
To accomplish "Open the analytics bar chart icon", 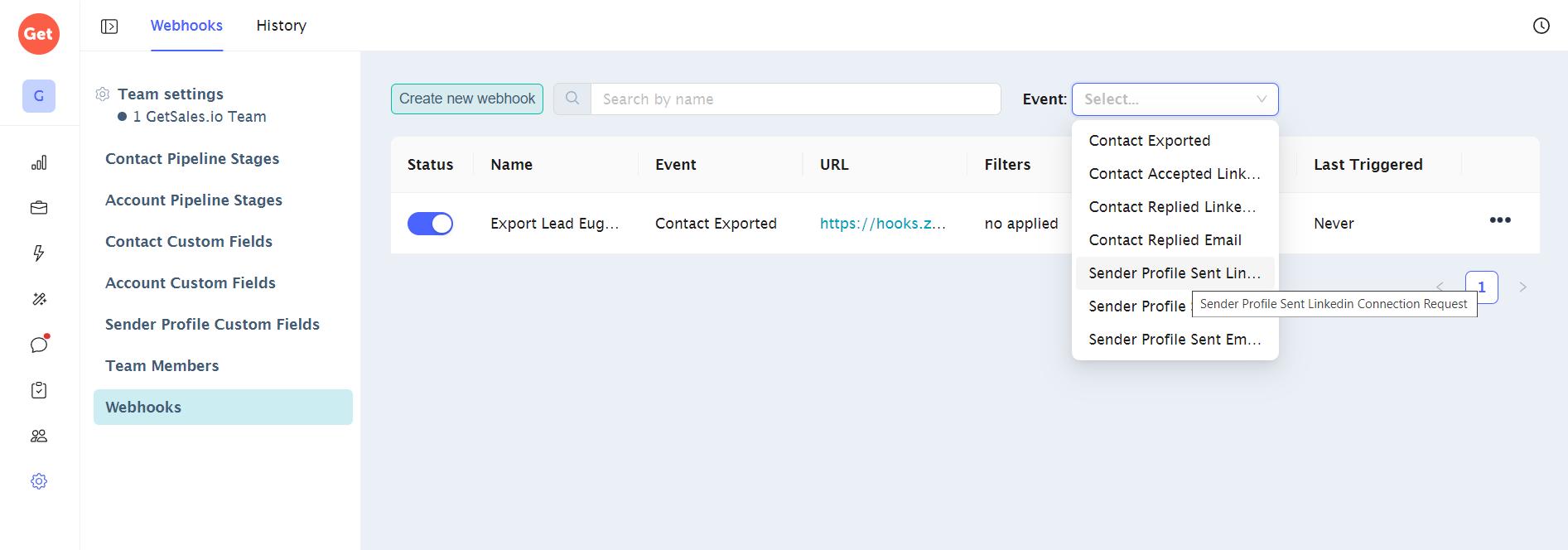I will click(39, 163).
